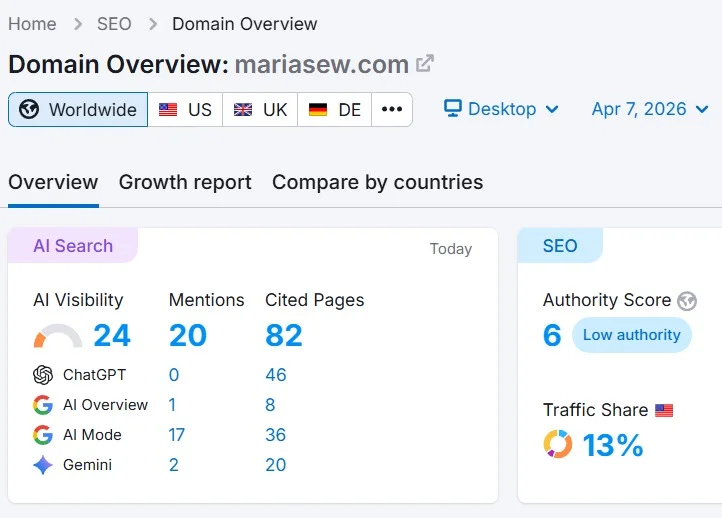Go to Home breadcrumb link
The width and height of the screenshot is (722, 518).
(32, 24)
